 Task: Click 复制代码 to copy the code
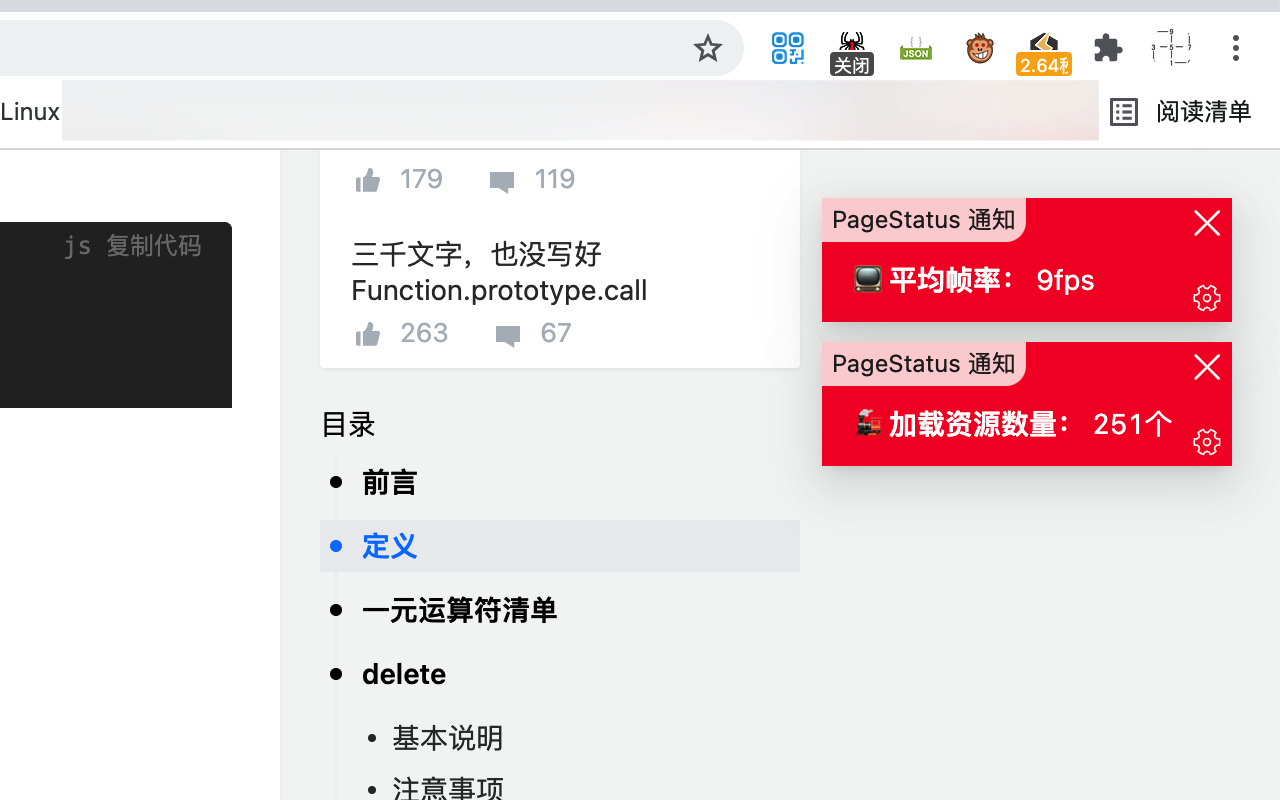154,246
